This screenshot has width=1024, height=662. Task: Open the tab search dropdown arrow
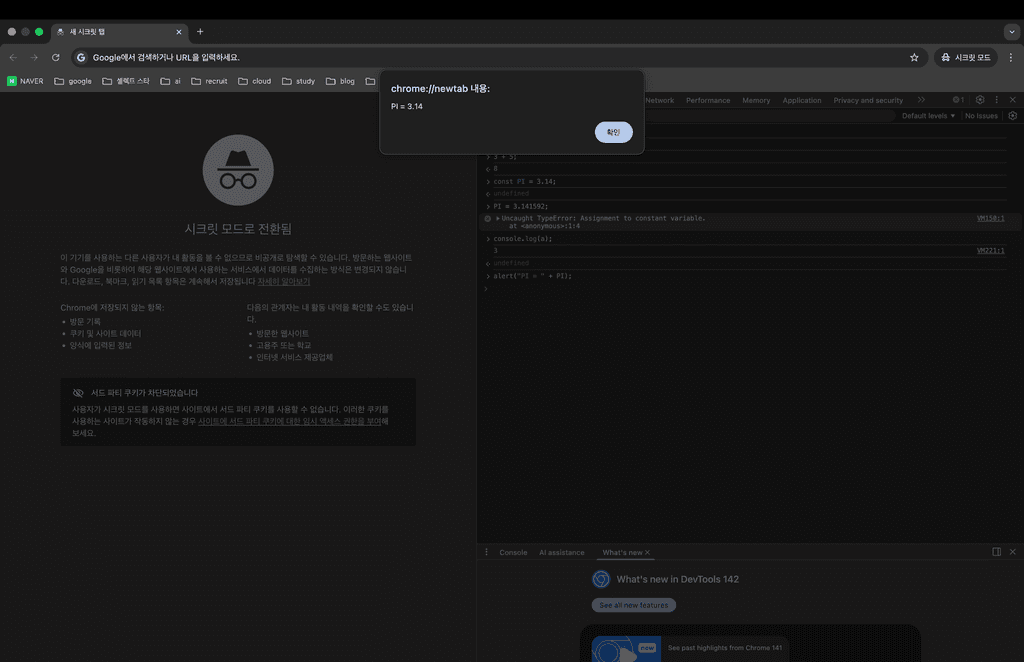coord(1011,32)
